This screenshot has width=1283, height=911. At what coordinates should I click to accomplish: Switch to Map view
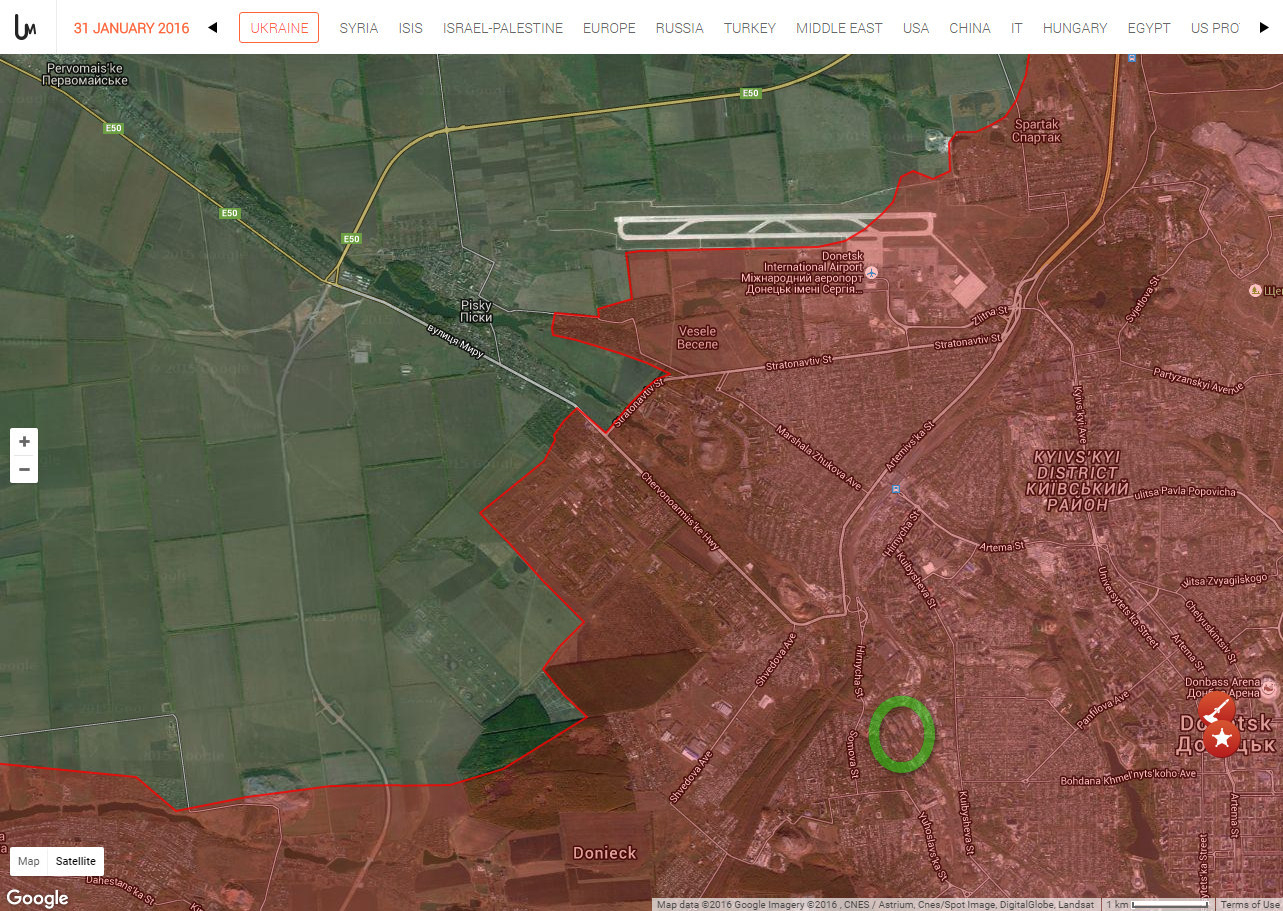29,861
